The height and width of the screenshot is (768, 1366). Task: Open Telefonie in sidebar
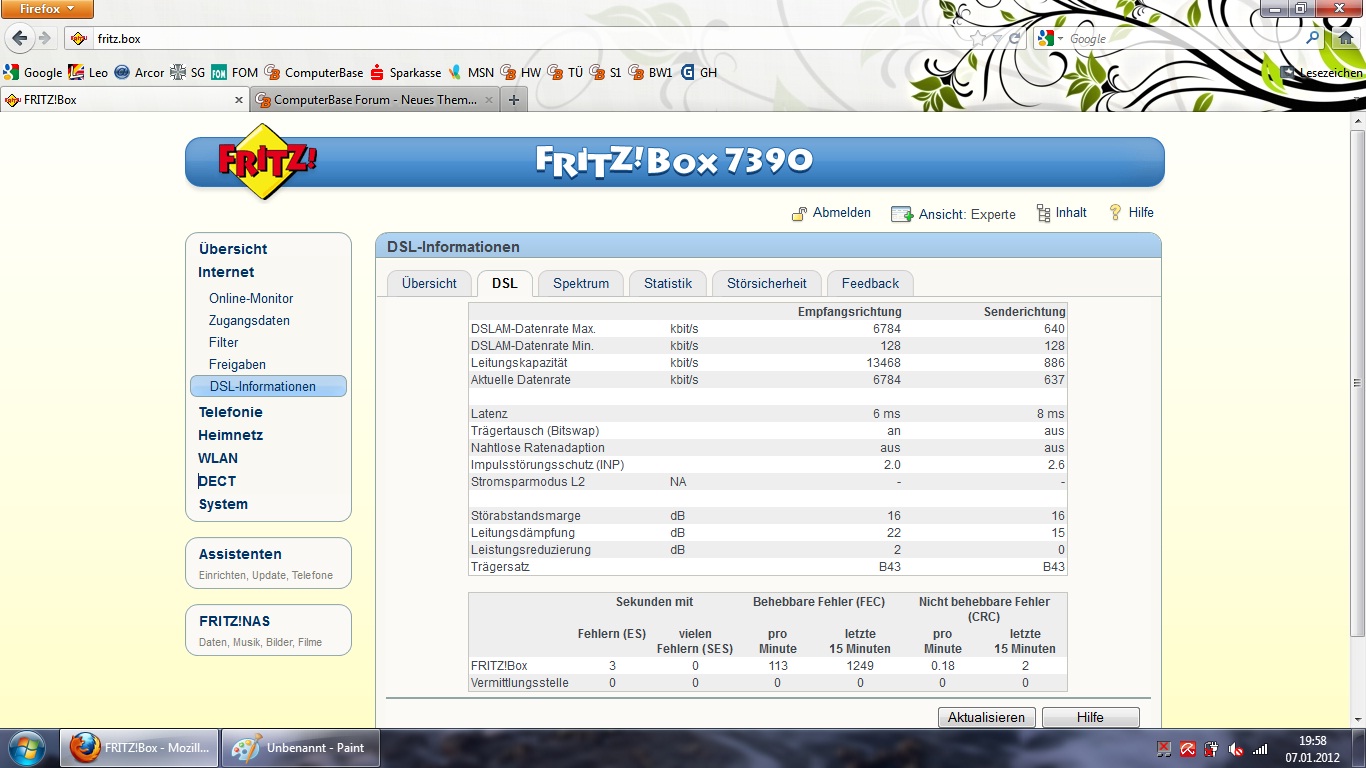[x=230, y=412]
